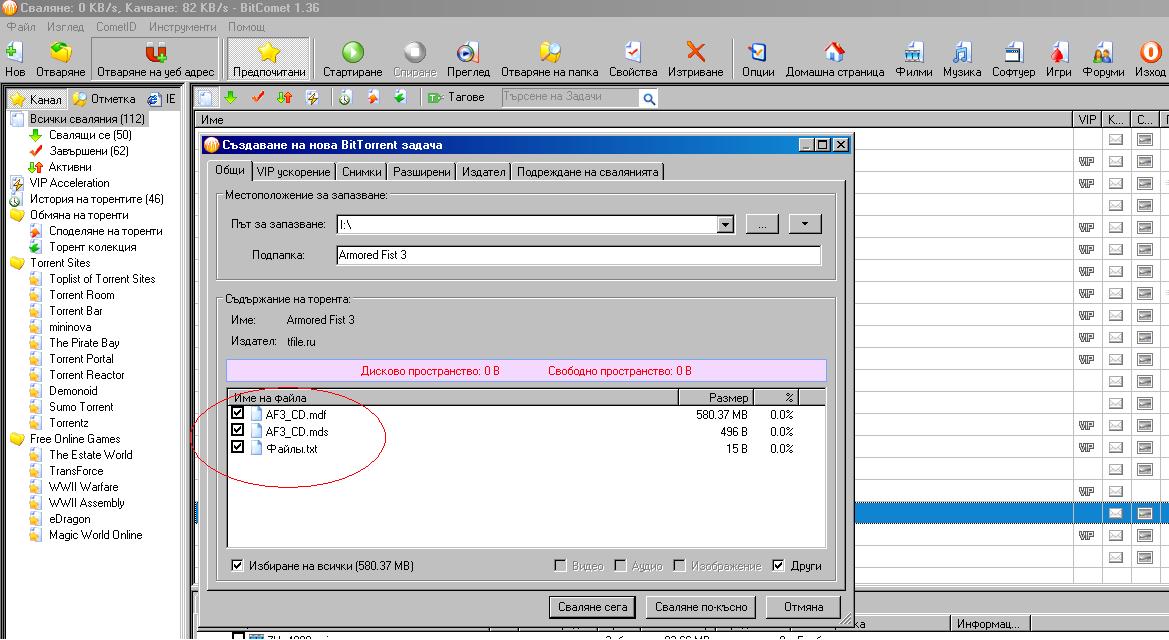Viewport: 1169px width, 640px height.
Task: Open Отваряне на уеб адрес magnet icon
Action: click(155, 53)
